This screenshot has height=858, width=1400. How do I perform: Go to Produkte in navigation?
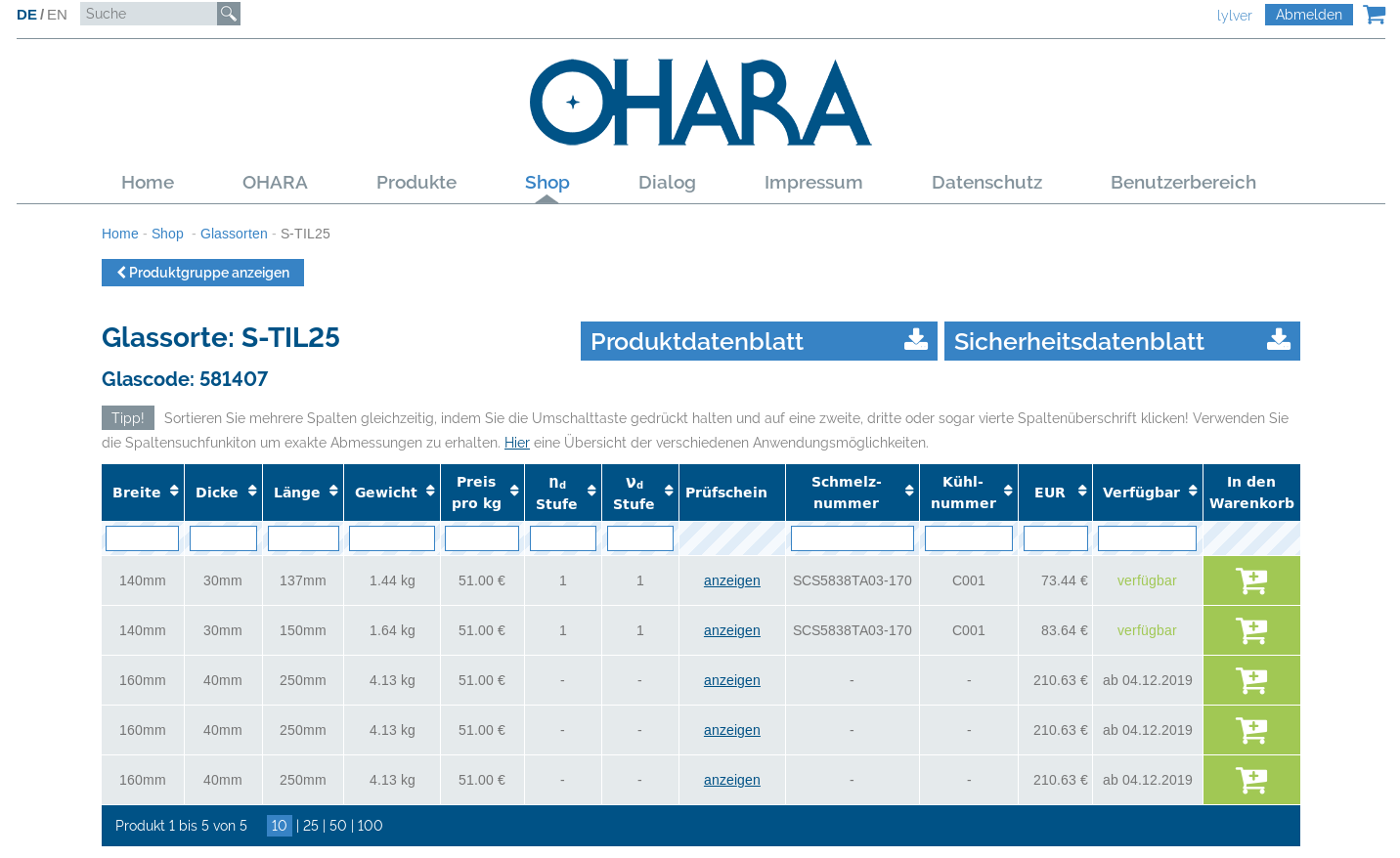[416, 183]
